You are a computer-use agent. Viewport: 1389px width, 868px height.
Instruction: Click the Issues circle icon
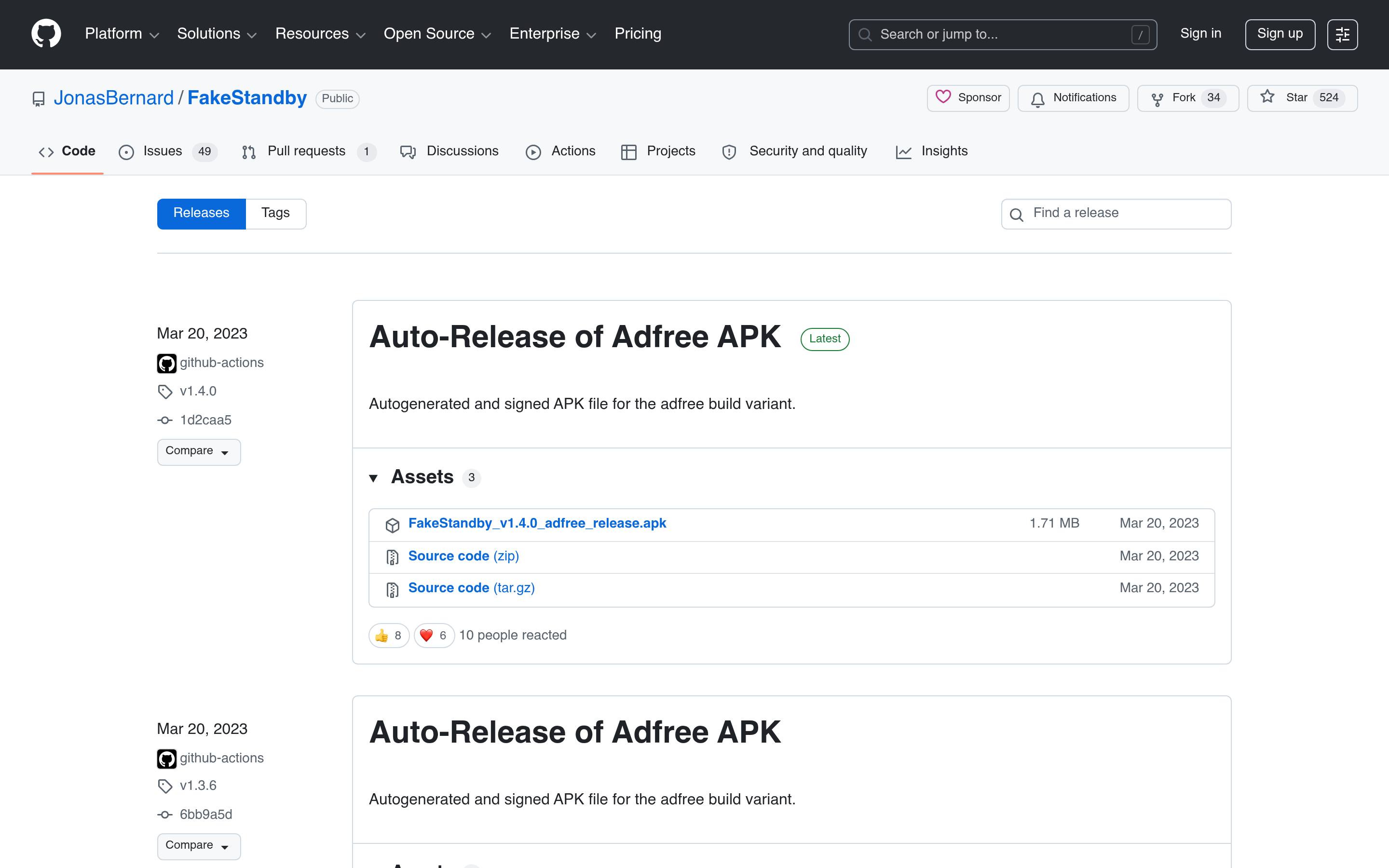click(x=126, y=151)
